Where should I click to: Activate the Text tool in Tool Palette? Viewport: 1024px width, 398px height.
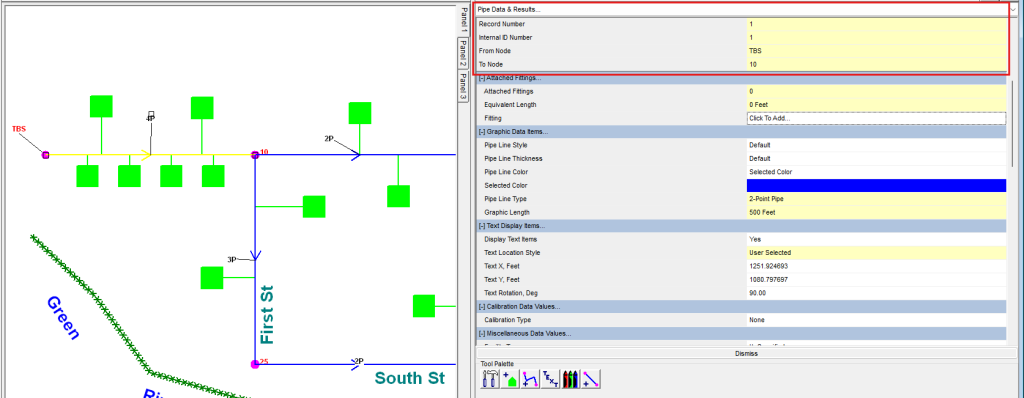click(x=551, y=378)
